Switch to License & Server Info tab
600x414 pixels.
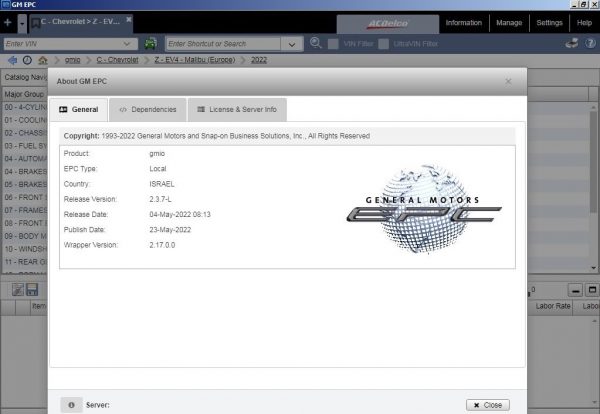237,110
